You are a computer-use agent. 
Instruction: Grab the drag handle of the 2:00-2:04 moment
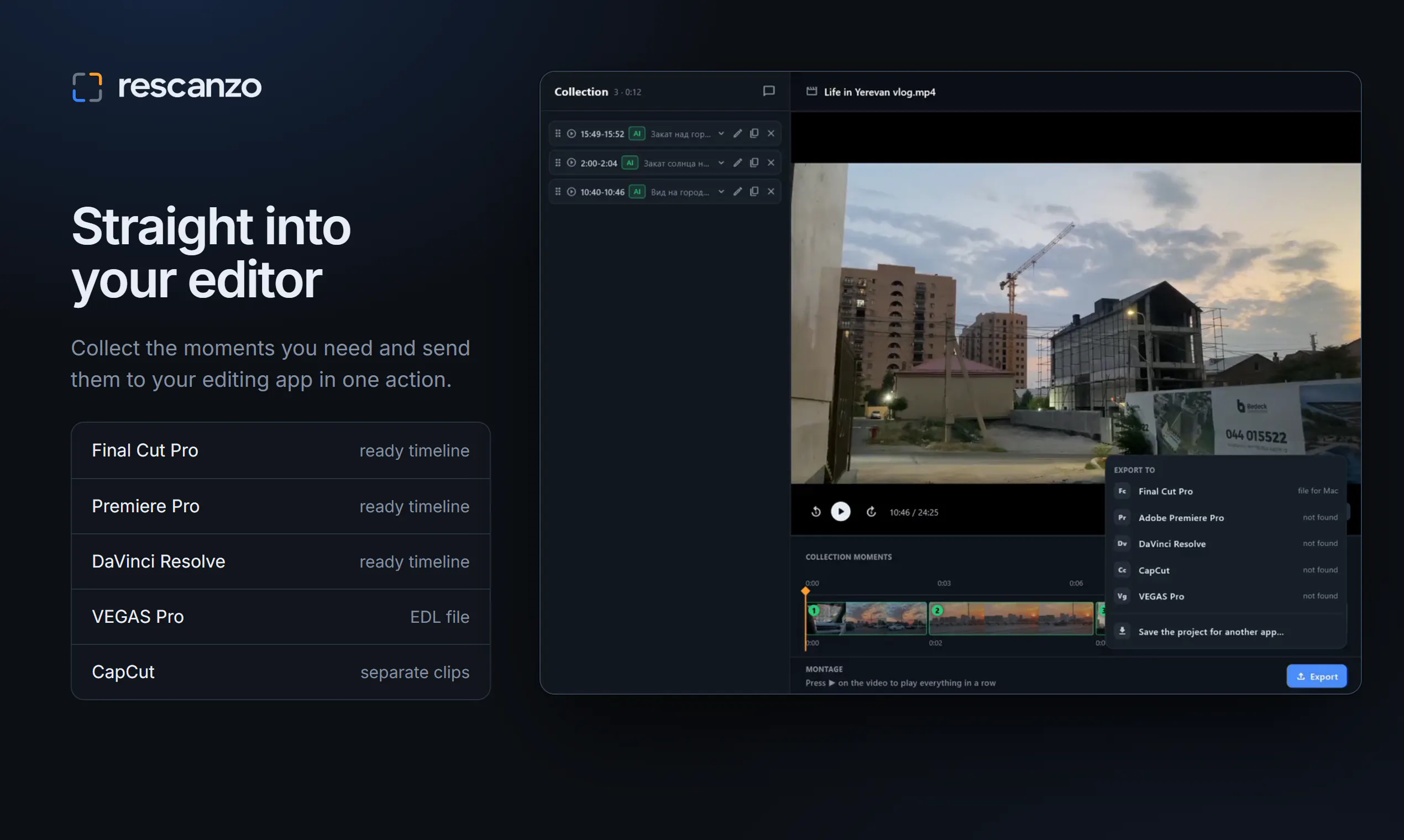558,163
